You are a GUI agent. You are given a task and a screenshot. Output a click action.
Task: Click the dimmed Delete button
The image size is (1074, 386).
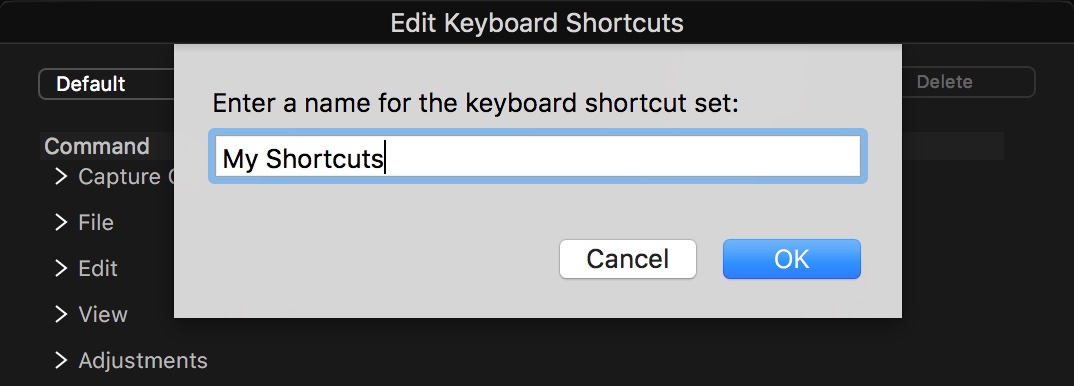(966, 82)
